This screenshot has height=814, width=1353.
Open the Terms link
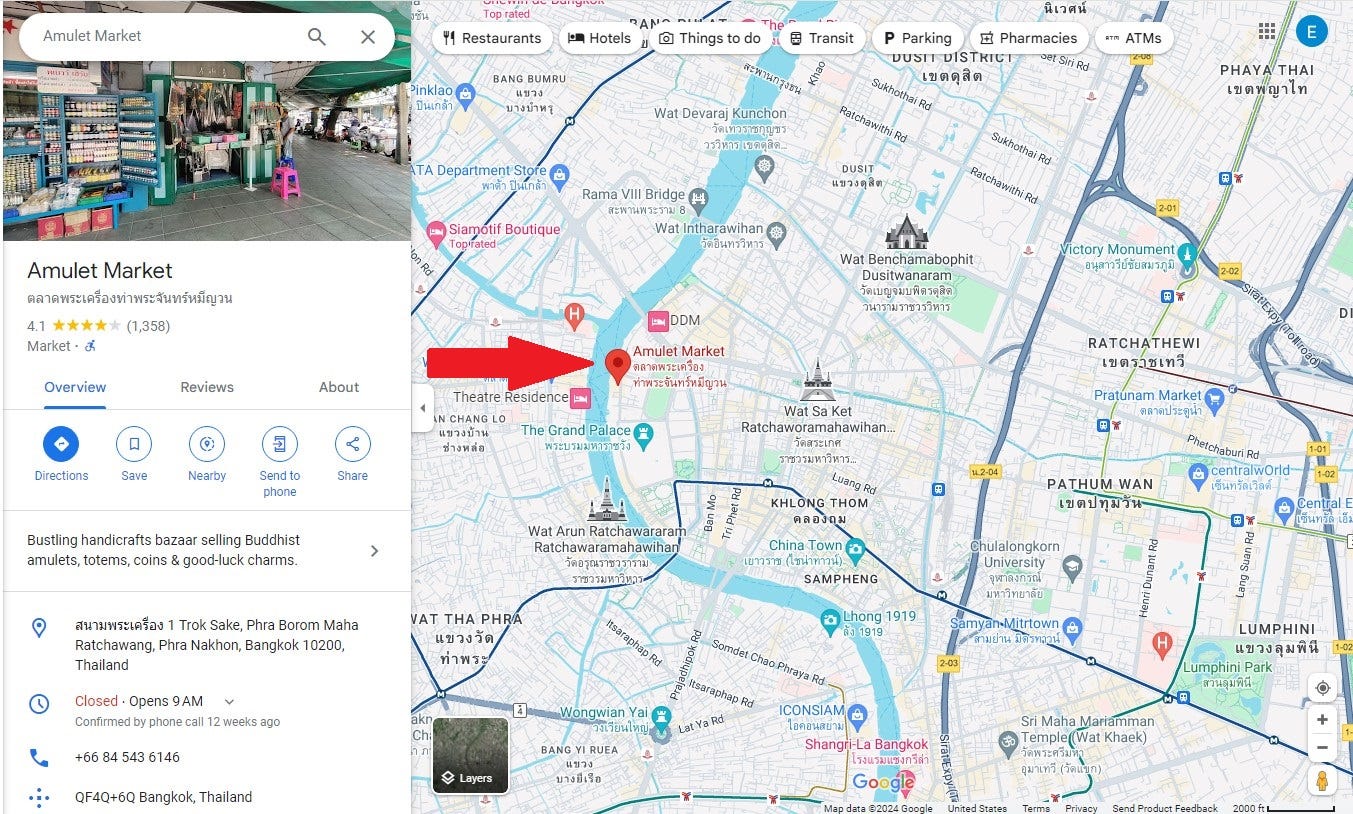coord(1036,808)
